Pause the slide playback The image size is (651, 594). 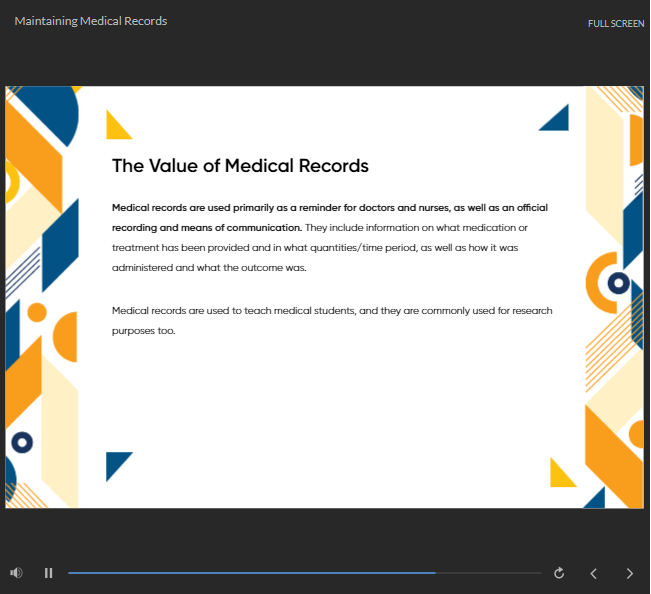tap(48, 573)
